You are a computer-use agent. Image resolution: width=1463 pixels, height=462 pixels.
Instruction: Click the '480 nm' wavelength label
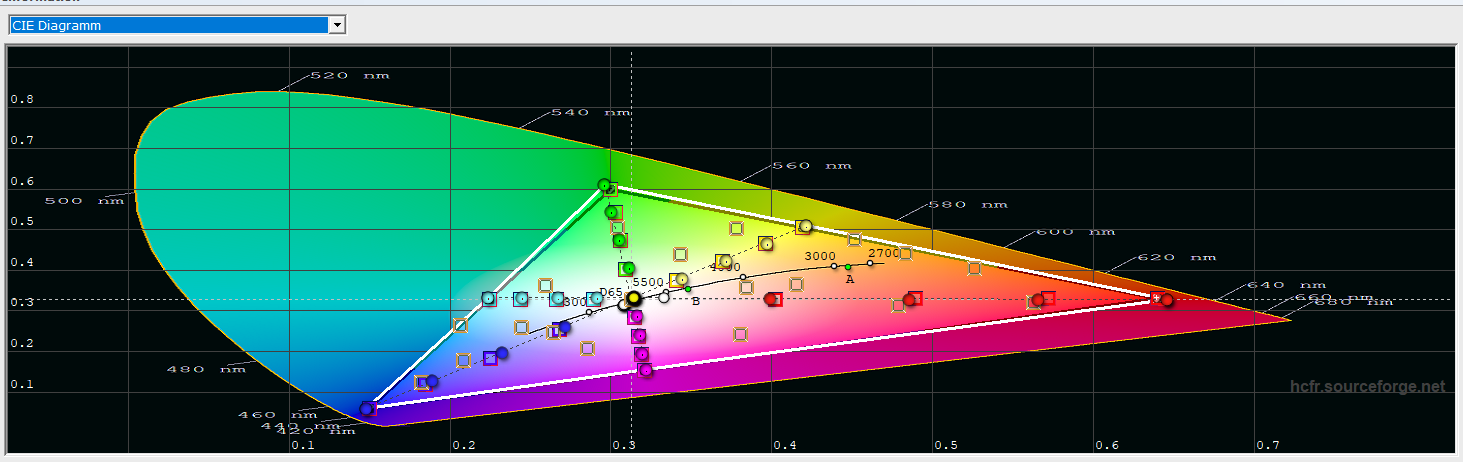coord(205,369)
